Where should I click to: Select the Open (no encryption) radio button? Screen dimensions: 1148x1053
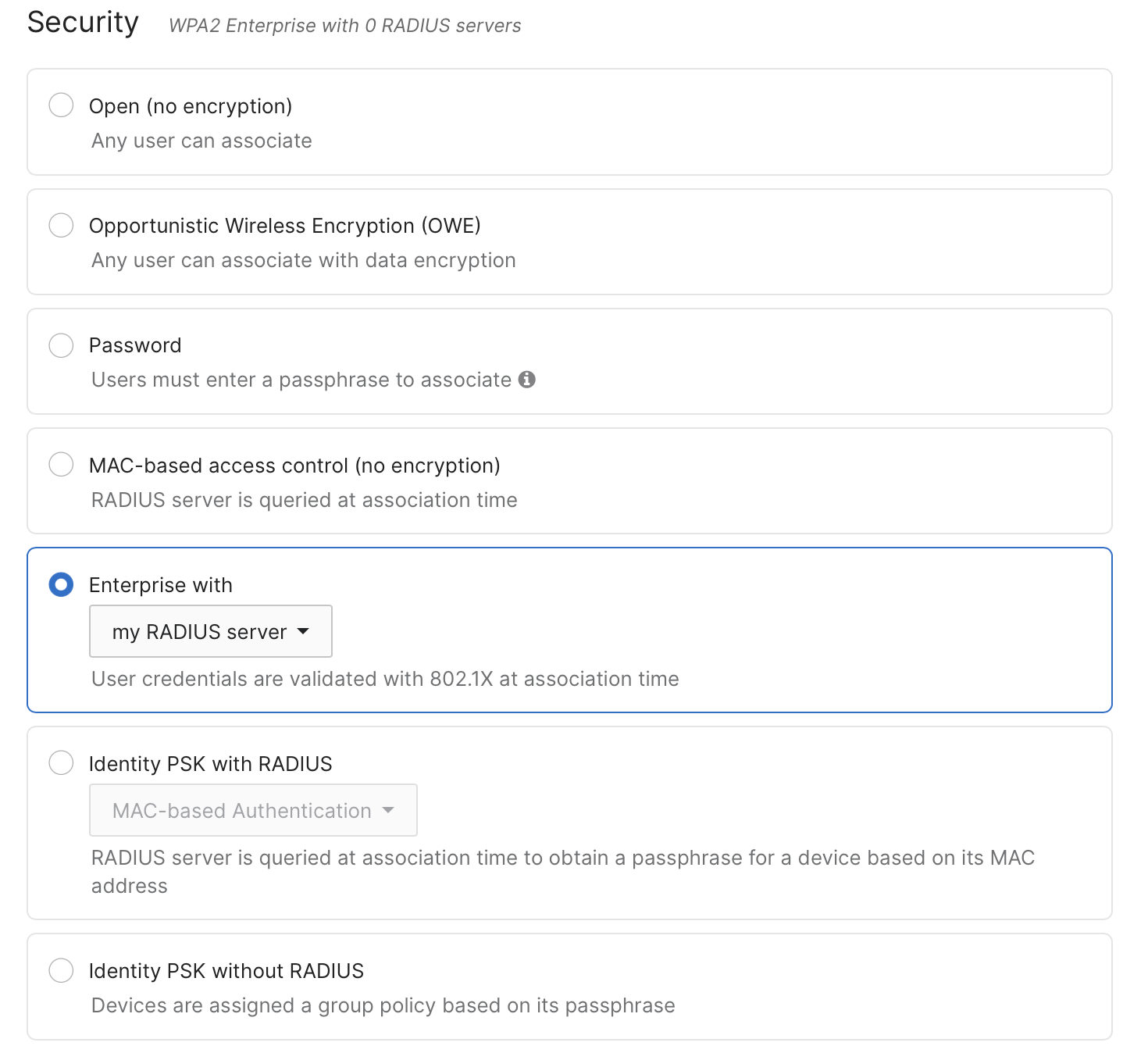(61, 105)
